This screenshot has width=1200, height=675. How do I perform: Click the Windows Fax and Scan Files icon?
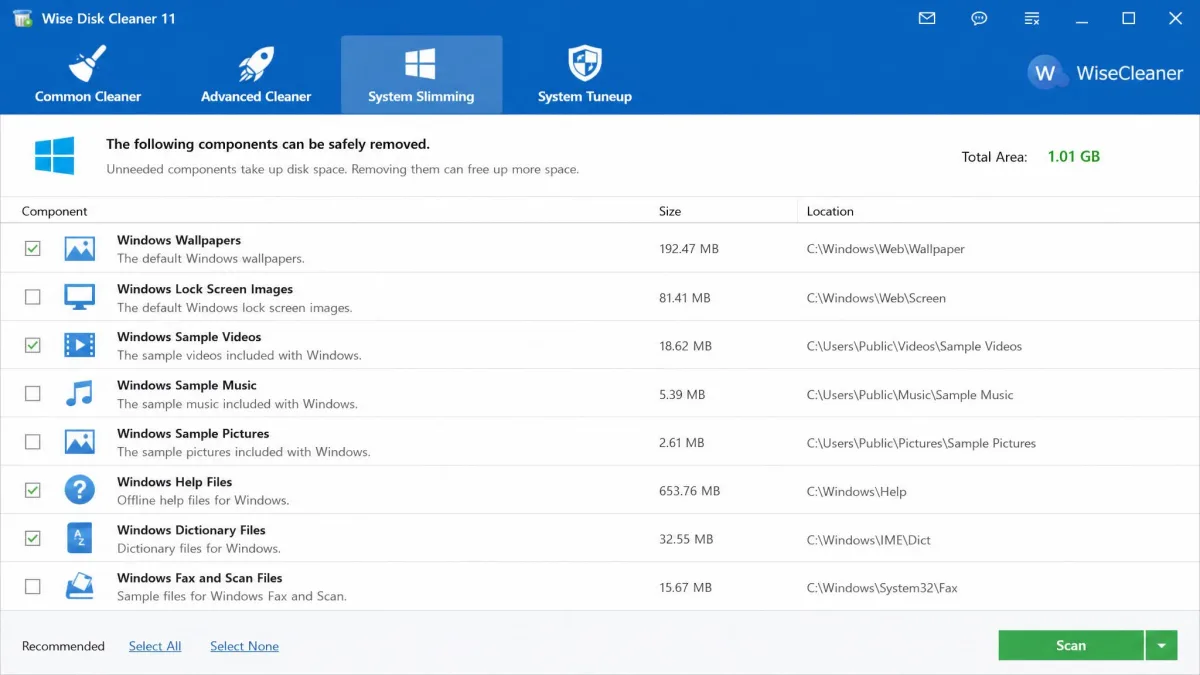tap(79, 586)
